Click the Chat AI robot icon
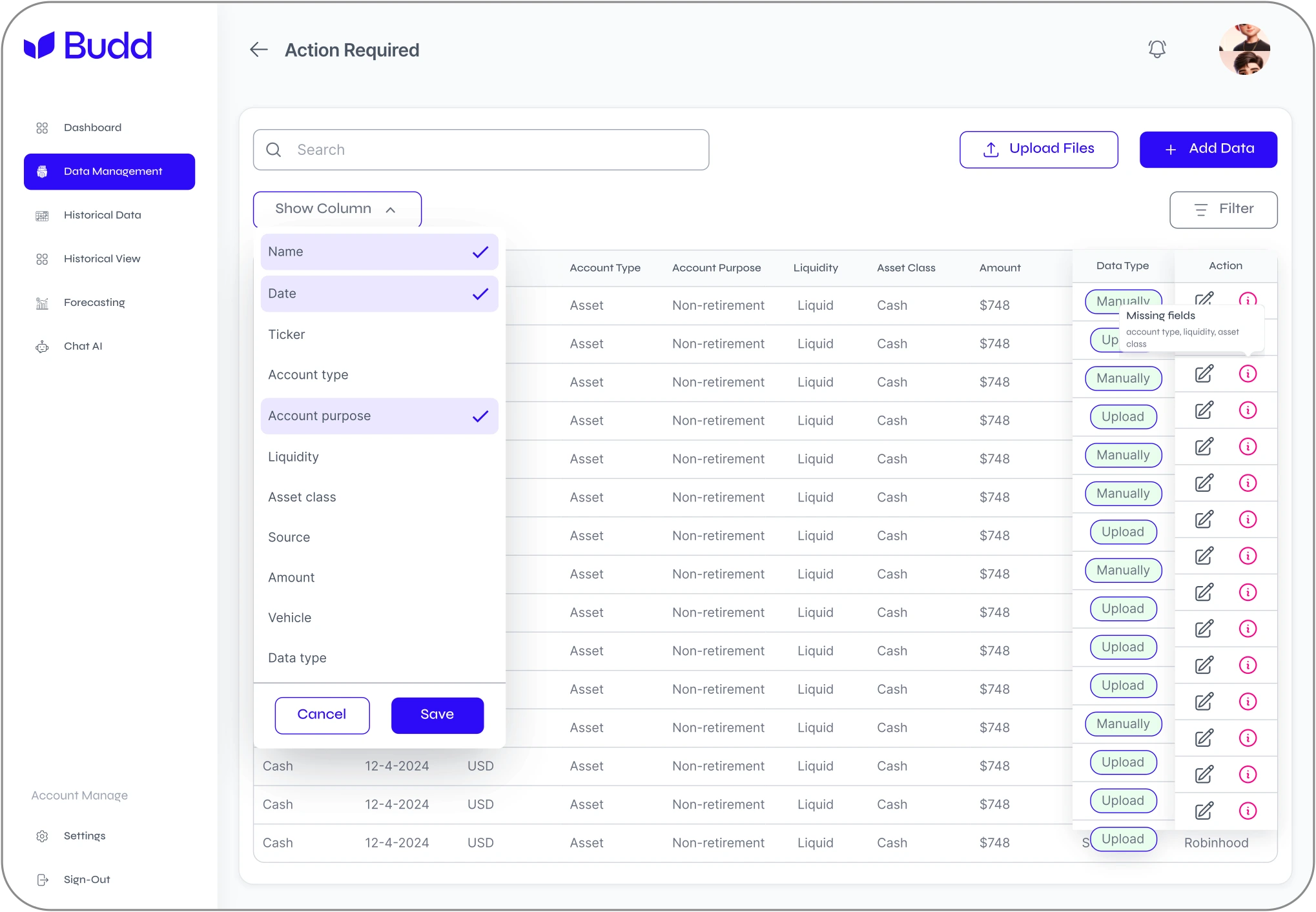1316x912 pixels. (x=42, y=347)
